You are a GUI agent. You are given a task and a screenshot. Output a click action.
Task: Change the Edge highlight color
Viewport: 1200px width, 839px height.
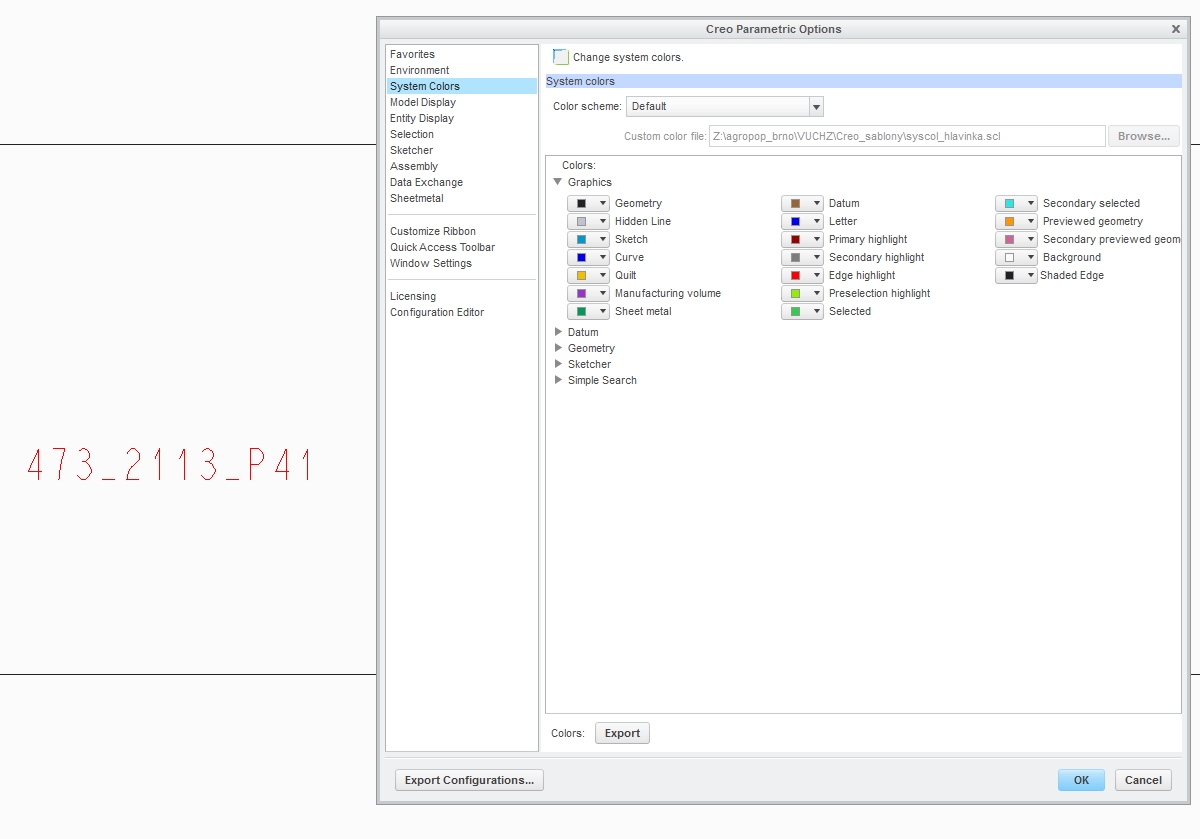click(x=802, y=275)
